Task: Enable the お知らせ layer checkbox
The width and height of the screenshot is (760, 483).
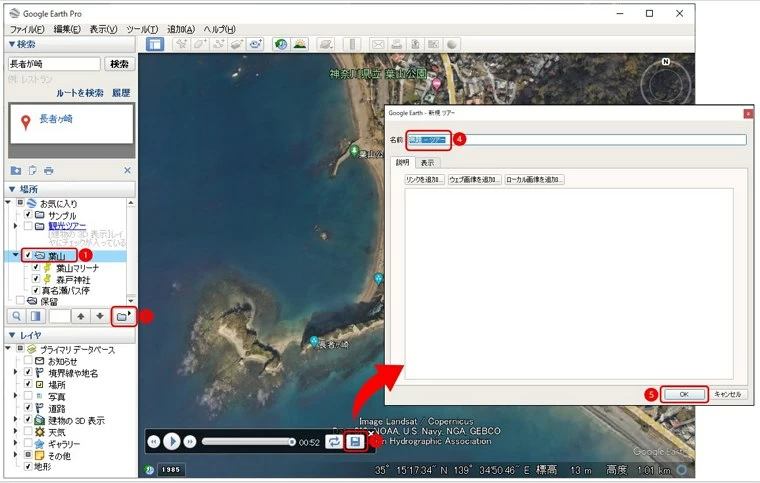Action: click(x=28, y=361)
